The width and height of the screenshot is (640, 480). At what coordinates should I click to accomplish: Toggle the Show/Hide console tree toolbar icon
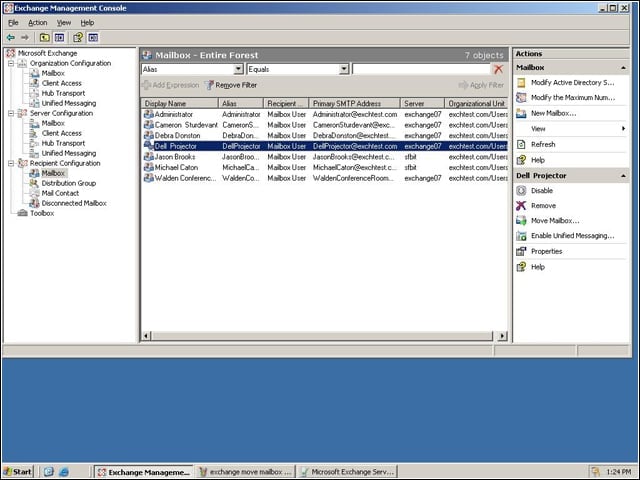(60, 38)
